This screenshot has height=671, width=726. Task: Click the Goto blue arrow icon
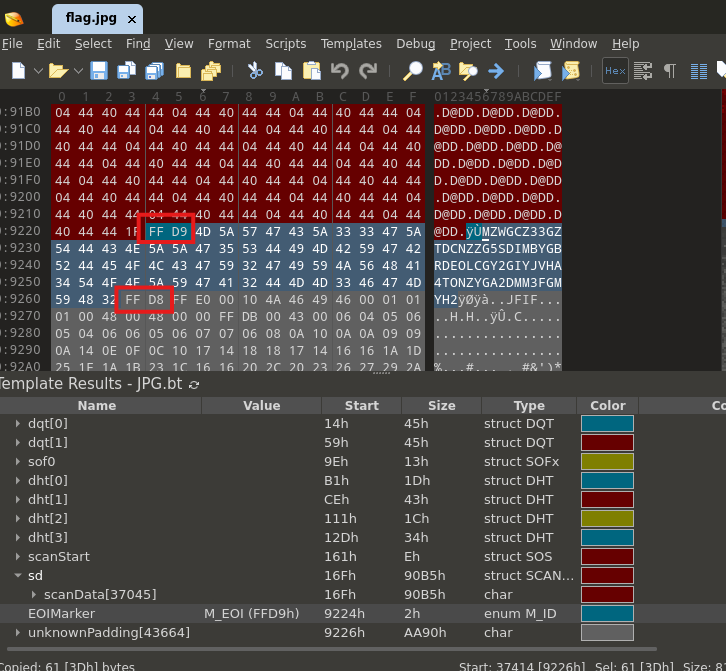(x=496, y=71)
